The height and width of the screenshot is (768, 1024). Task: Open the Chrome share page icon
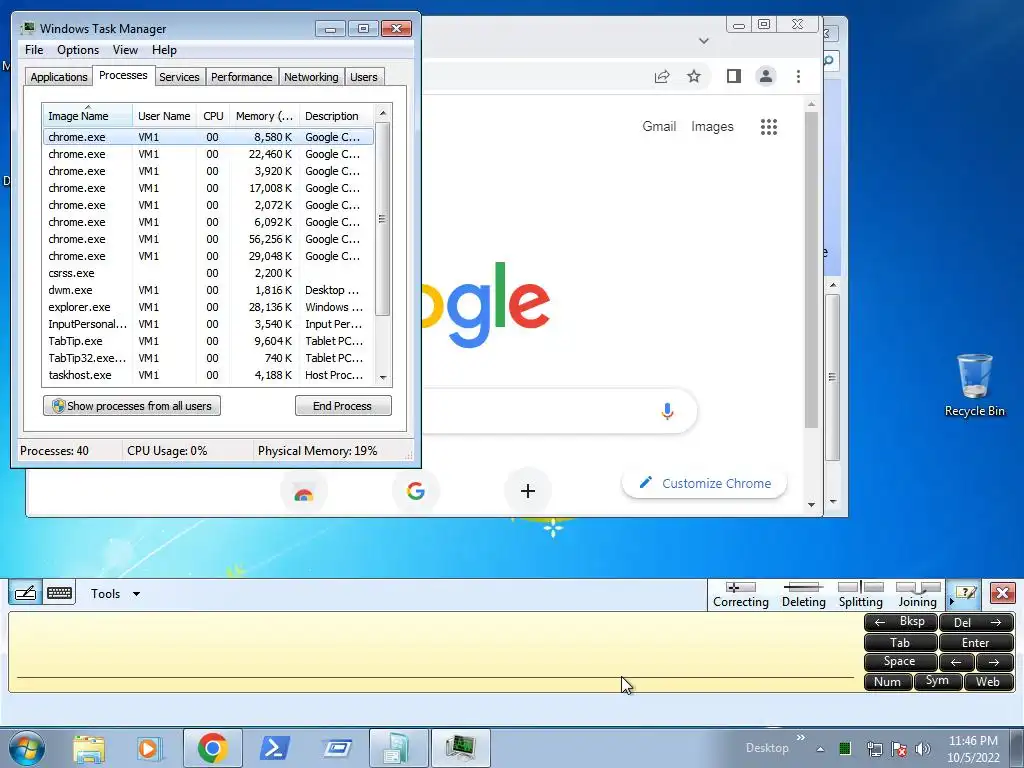(x=662, y=76)
